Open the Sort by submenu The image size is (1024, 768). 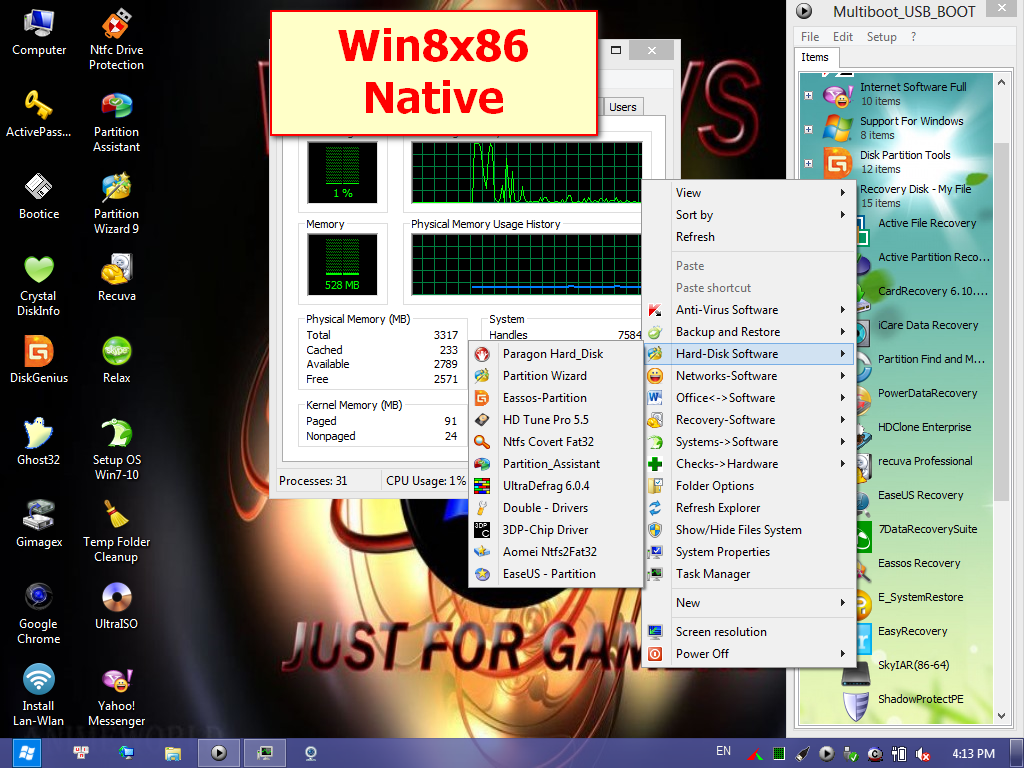748,215
